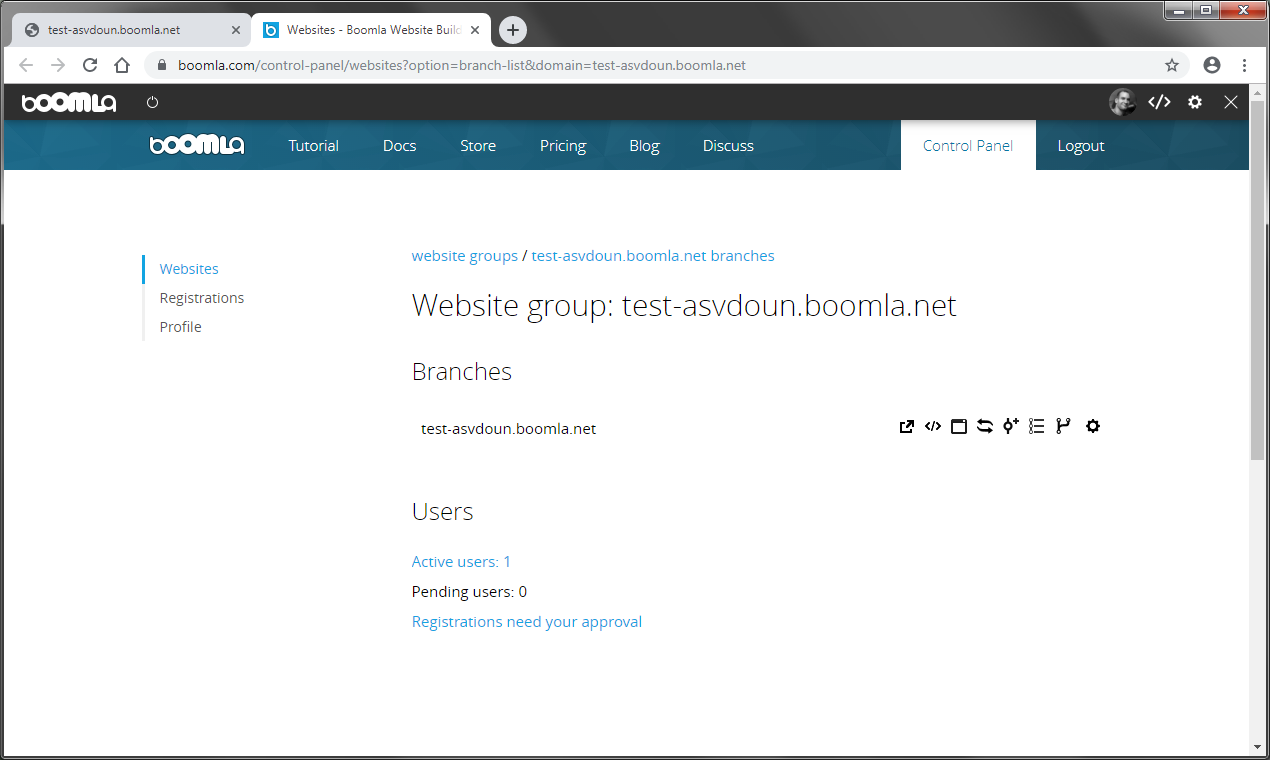1270x760 pixels.
Task: Open branch site in new window icon
Action: (907, 427)
